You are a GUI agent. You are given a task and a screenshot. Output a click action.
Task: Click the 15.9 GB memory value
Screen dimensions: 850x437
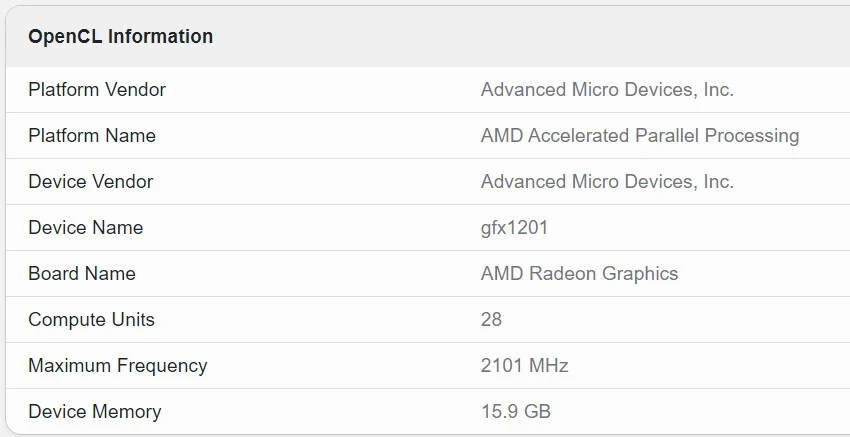pos(515,412)
